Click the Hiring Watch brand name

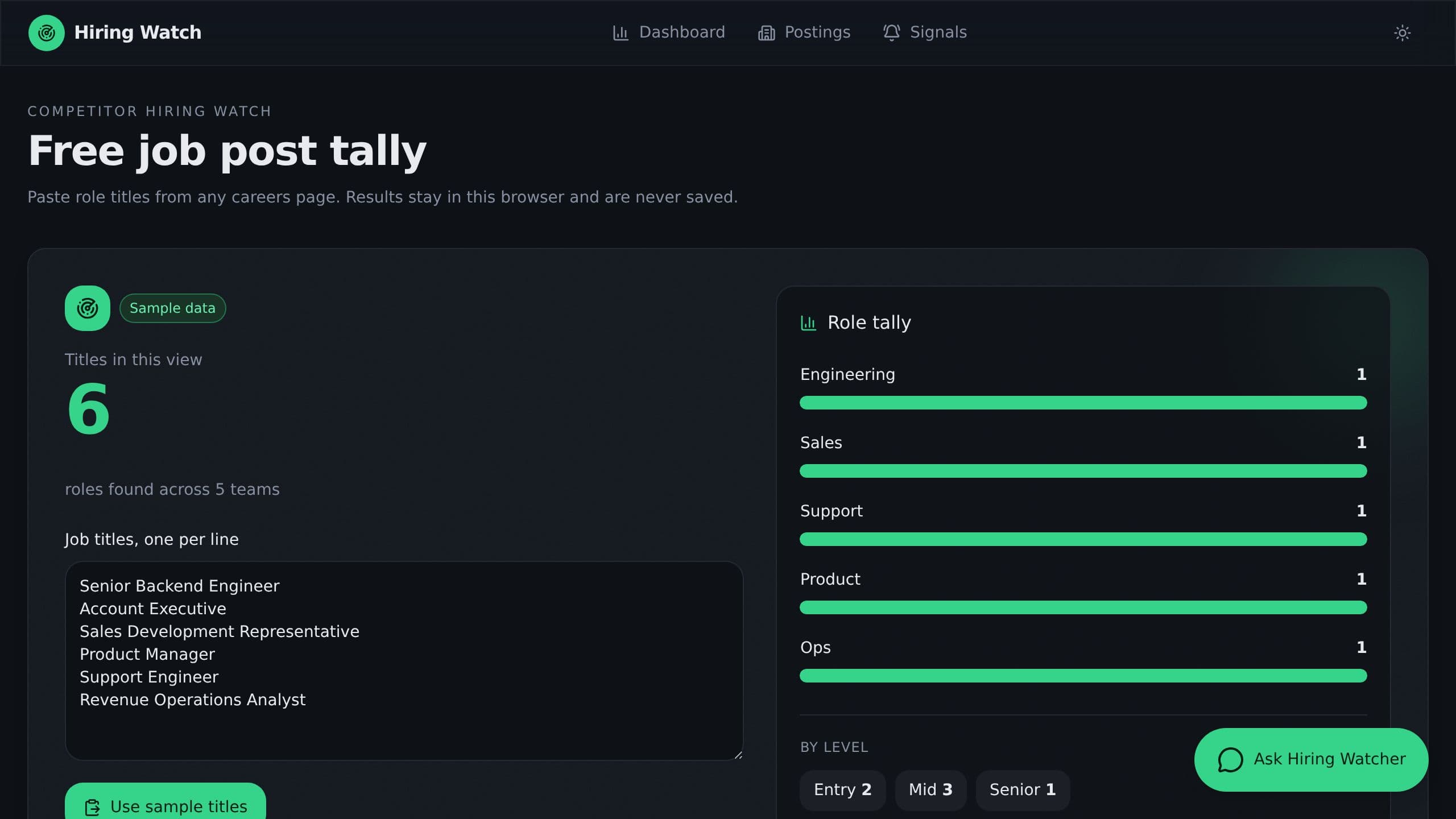(x=138, y=32)
